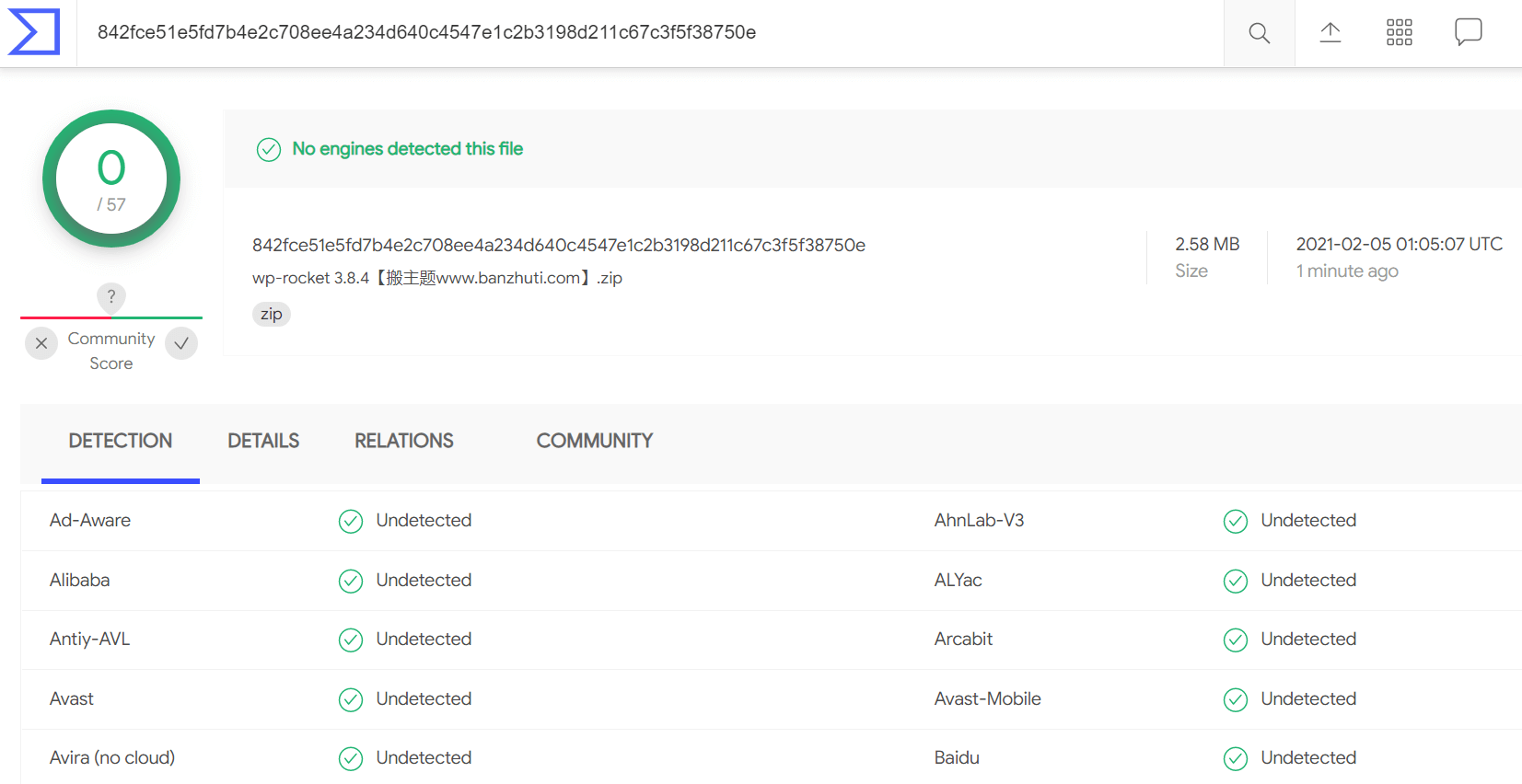The width and height of the screenshot is (1522, 784).
Task: Click the Alibaba engine name
Action: 80,580
